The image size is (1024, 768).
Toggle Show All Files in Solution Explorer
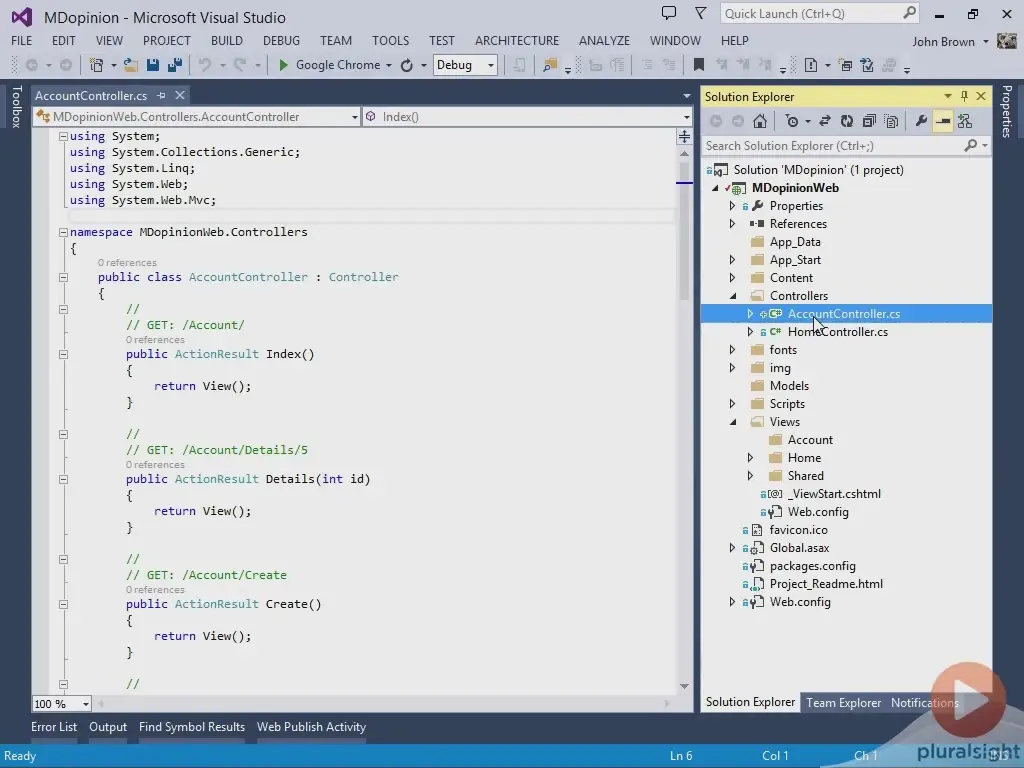(x=890, y=121)
